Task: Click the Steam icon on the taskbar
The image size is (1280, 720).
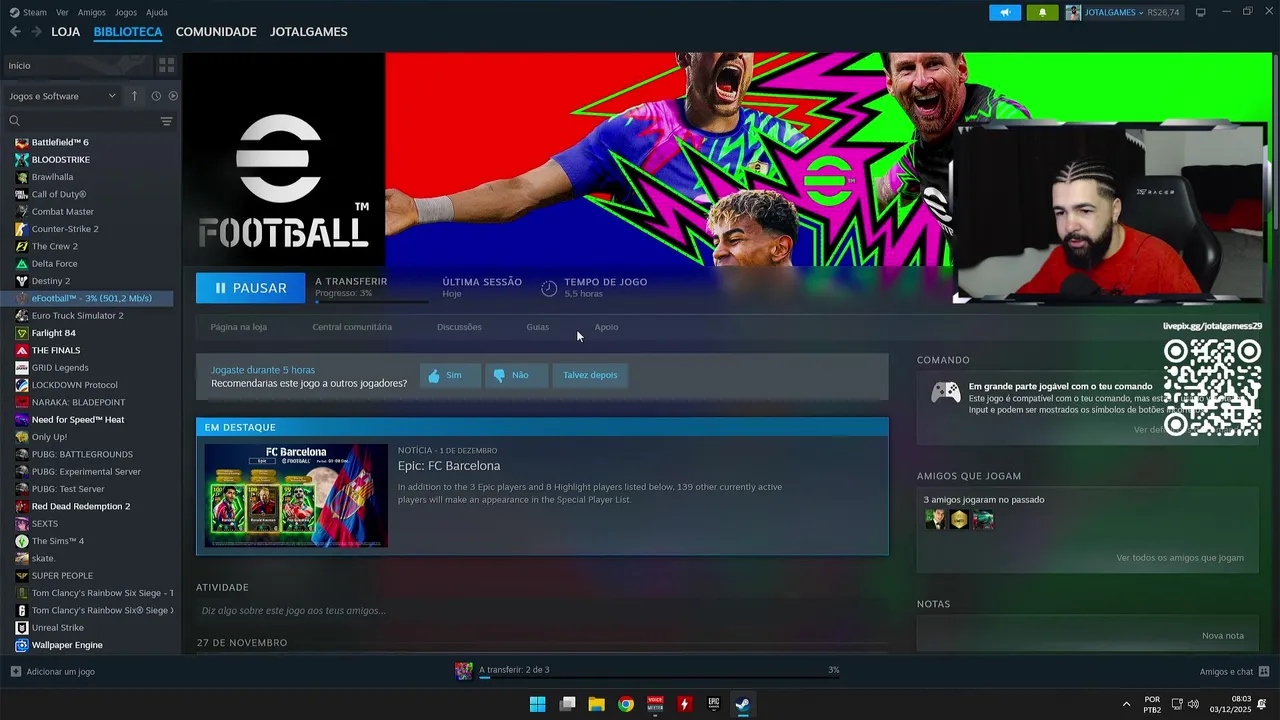Action: click(x=743, y=704)
